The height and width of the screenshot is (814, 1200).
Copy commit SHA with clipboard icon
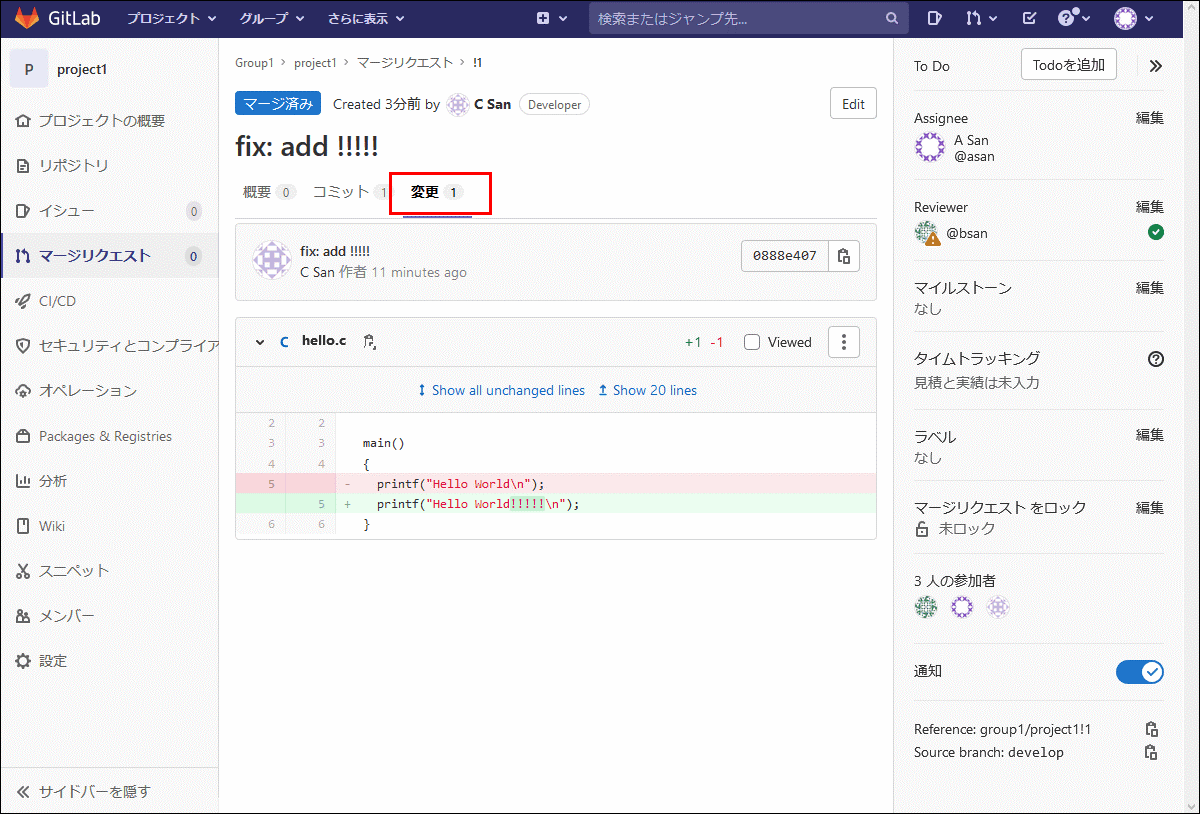point(844,256)
